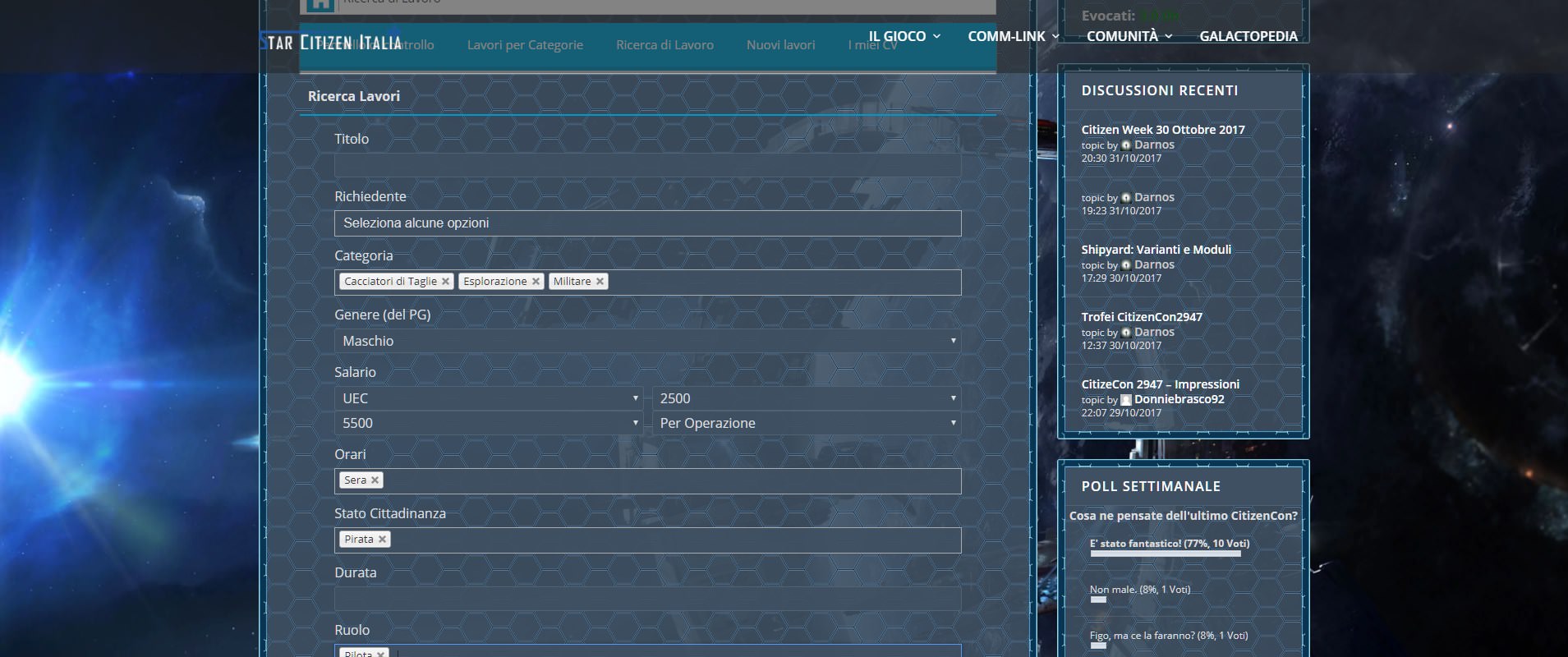
Task: Switch to Lavori per Categorie tab
Action: 525,45
